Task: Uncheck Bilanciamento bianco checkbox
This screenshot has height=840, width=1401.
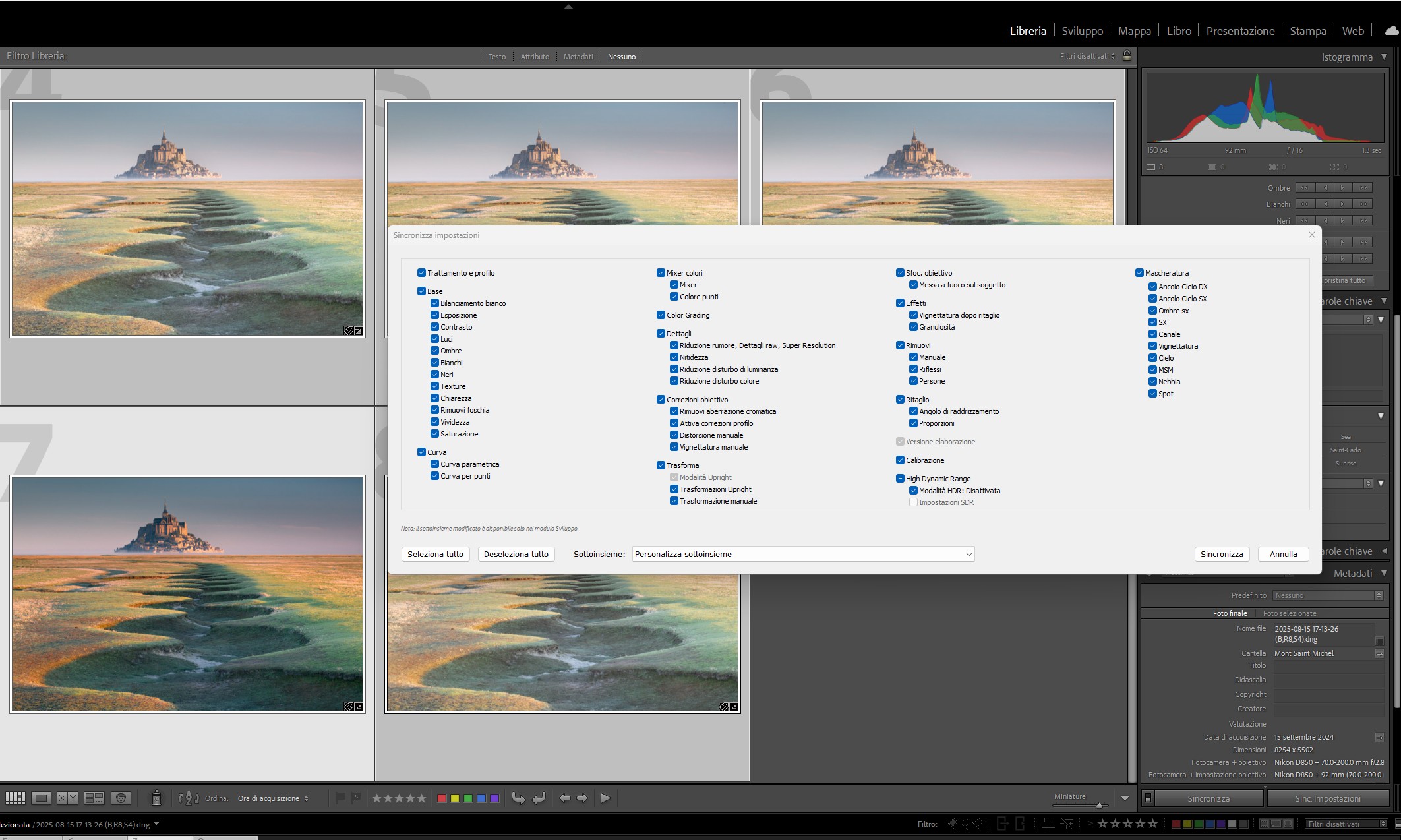Action: [x=434, y=303]
